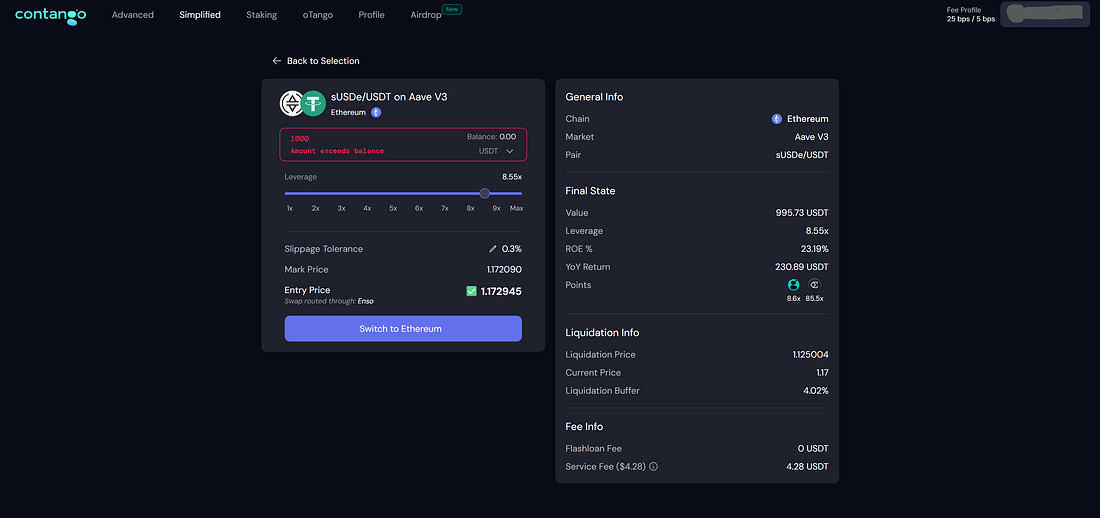This screenshot has width=1100, height=518.
Task: Click the Mark Price value 1.172090
Action: [504, 270]
